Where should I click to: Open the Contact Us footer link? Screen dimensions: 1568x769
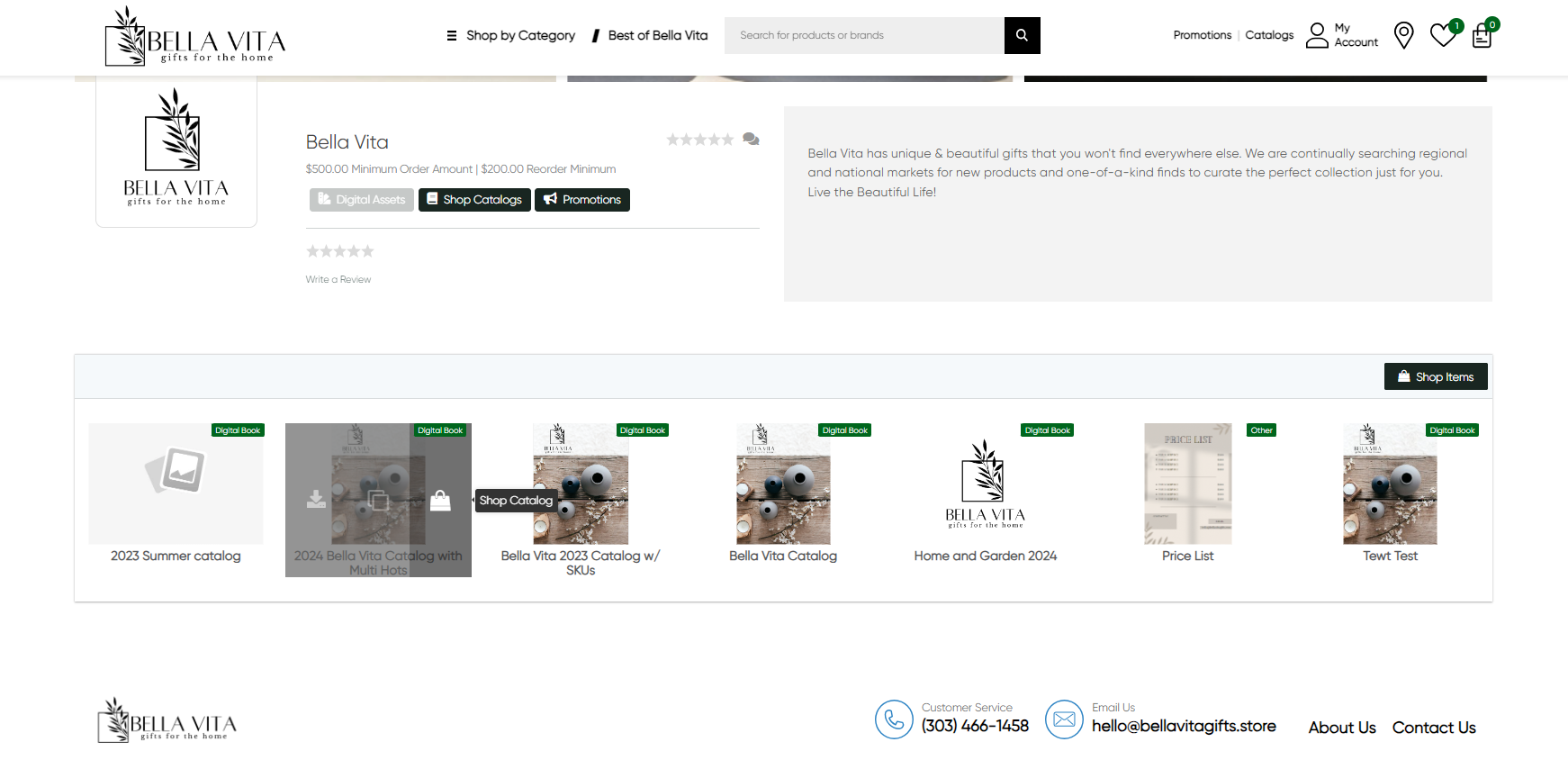(1434, 728)
